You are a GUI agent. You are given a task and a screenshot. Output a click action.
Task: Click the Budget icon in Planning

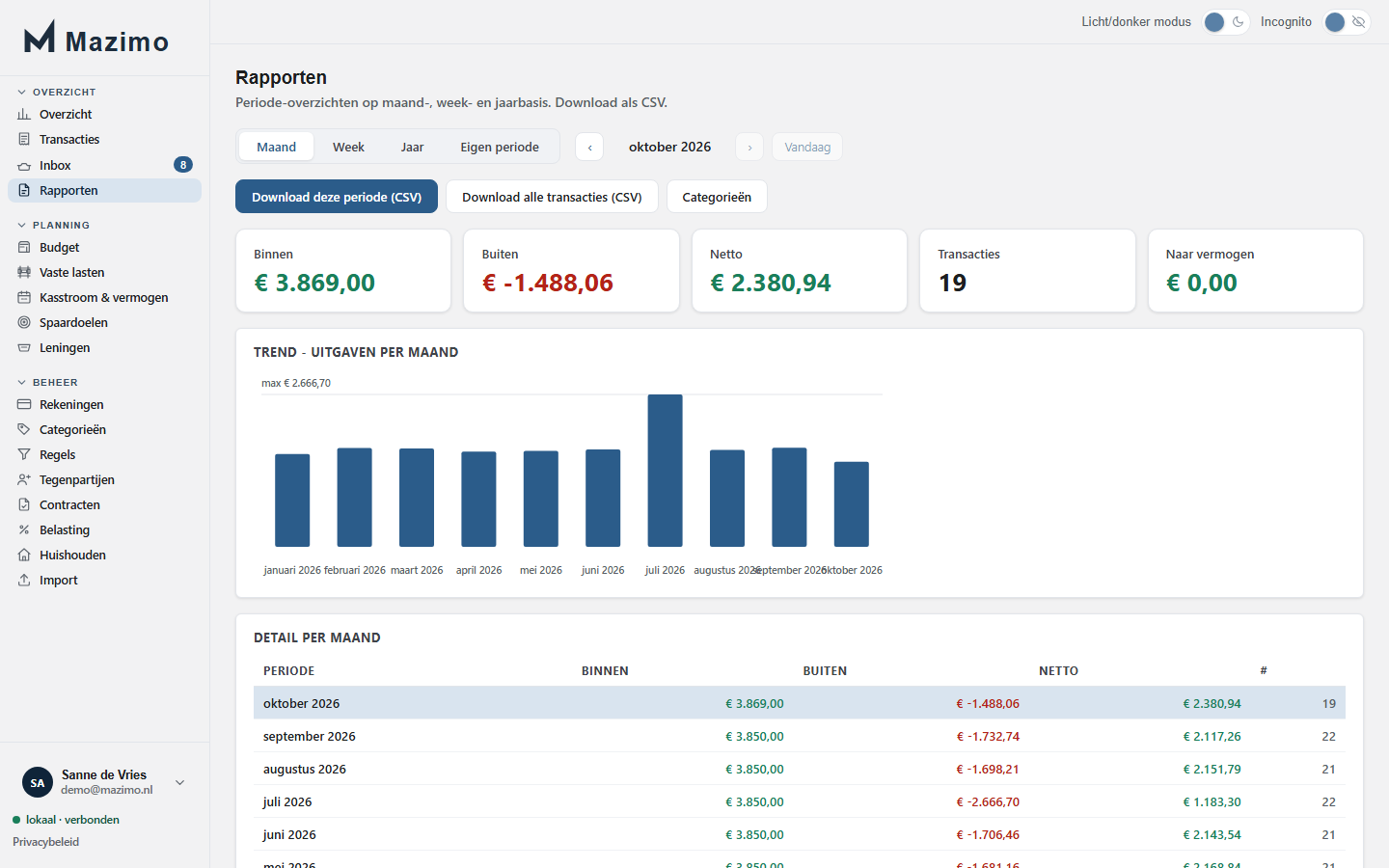(x=24, y=248)
